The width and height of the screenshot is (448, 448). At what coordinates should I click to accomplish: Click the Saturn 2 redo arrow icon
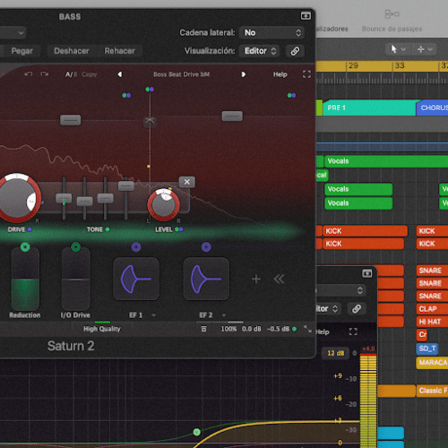click(44, 74)
